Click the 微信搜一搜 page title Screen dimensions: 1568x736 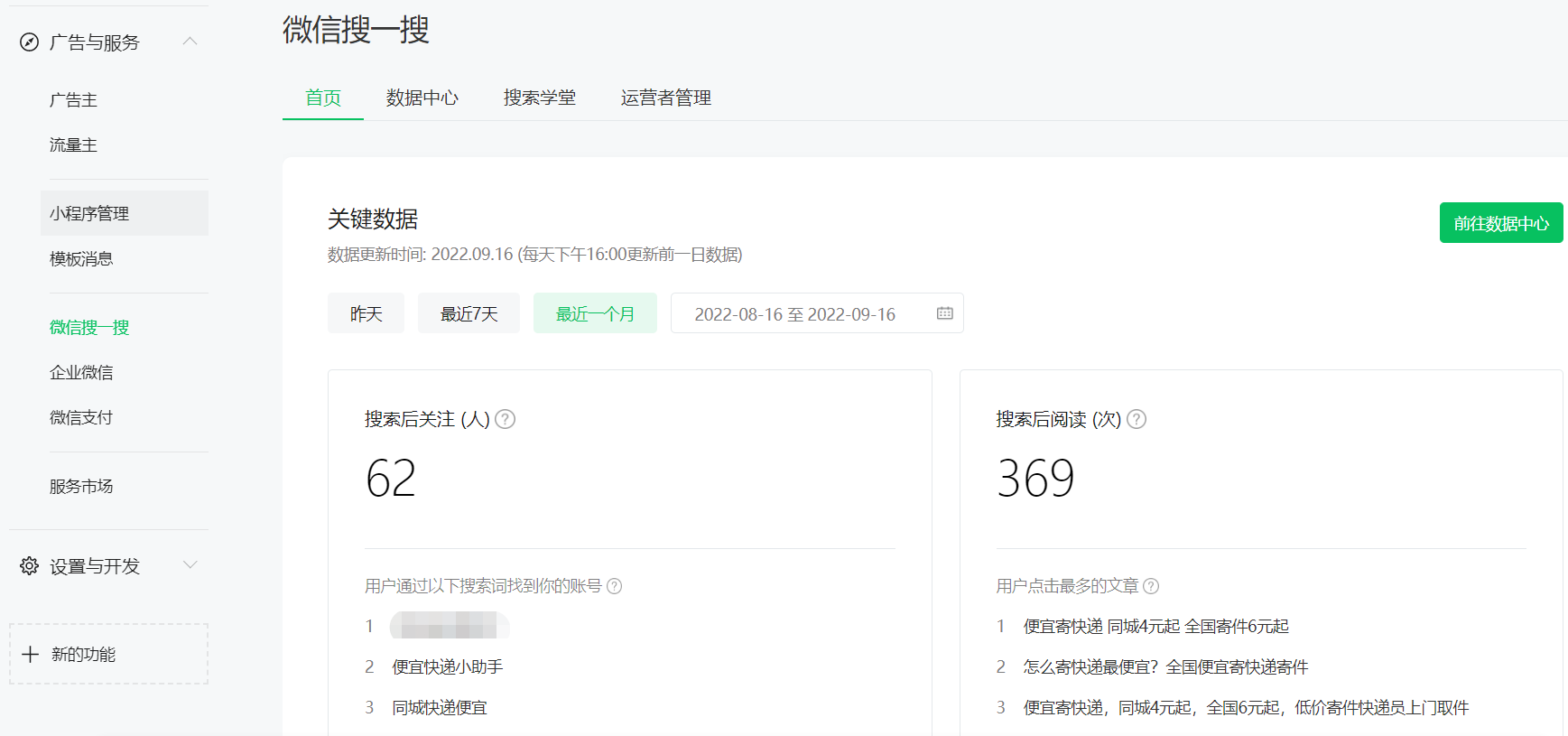coord(356,30)
